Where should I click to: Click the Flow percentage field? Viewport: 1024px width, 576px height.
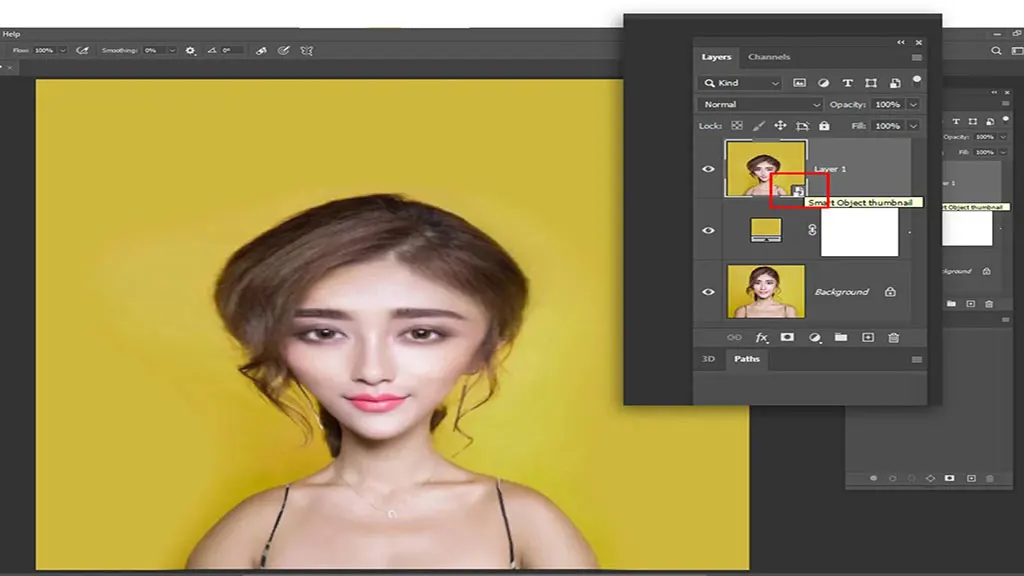point(44,50)
